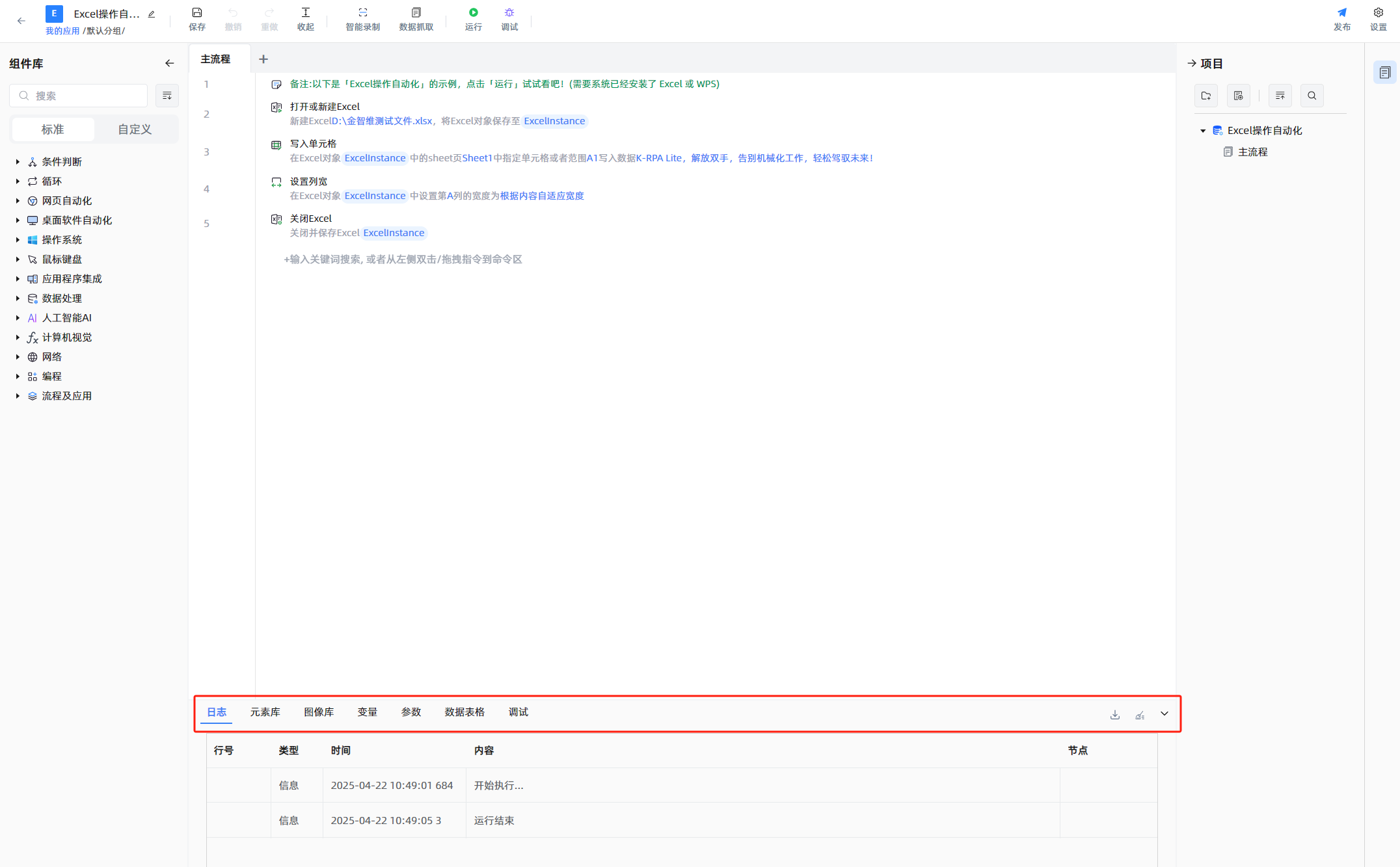Viewport: 1400px width, 867px height.
Task: Publish the app with 发布
Action: click(1342, 19)
